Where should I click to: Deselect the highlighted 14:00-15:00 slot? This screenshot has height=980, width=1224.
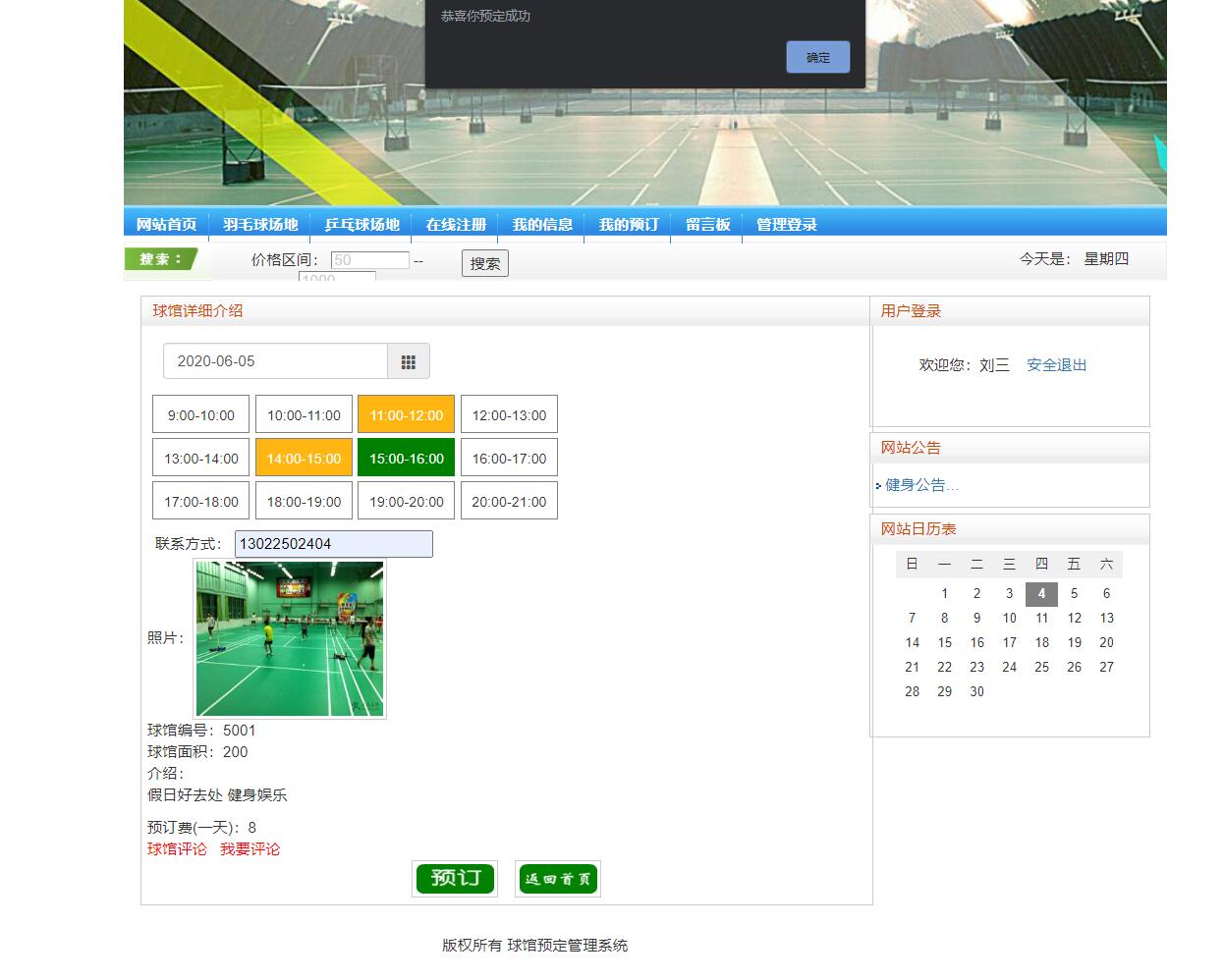point(303,457)
